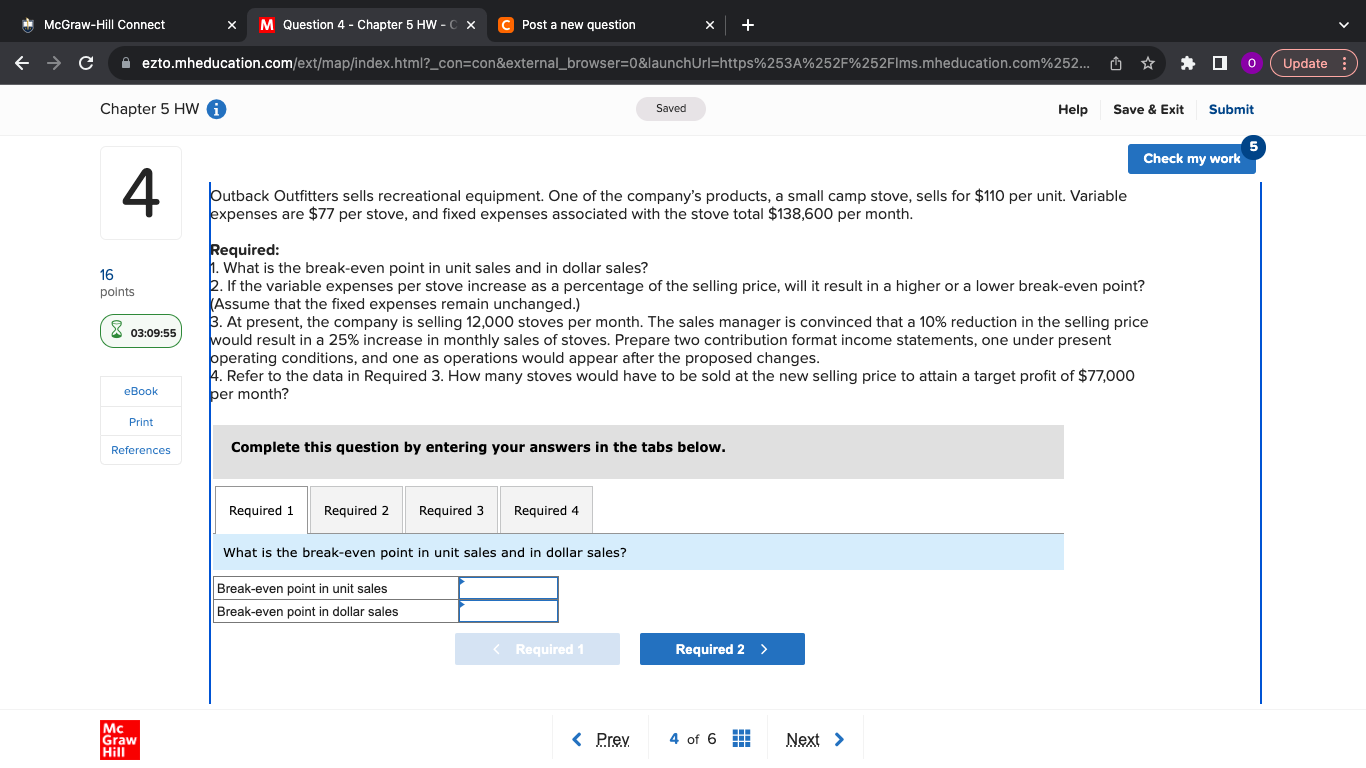This screenshot has width=1366, height=768.
Task: Open the browser menu via the tab strip chevron
Action: (x=1343, y=24)
